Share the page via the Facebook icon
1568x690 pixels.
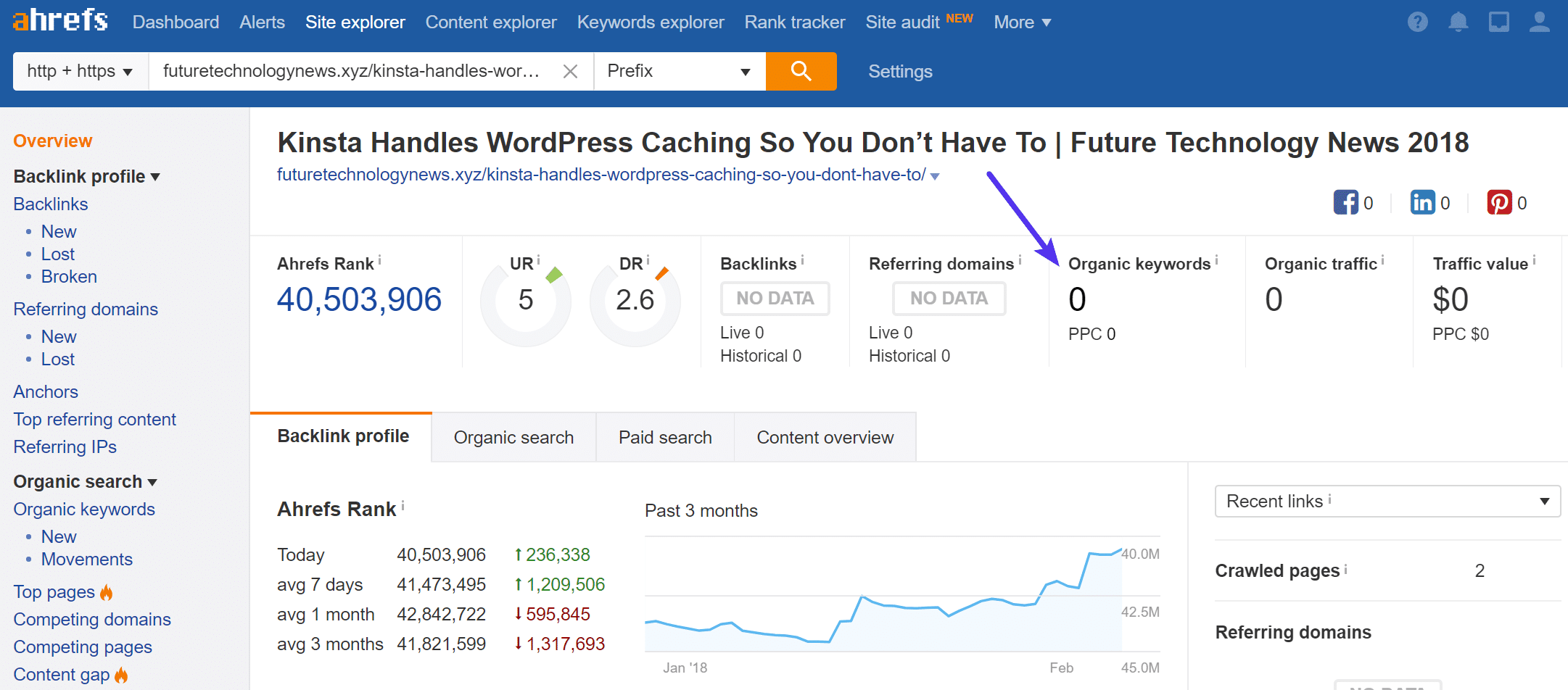[1345, 202]
